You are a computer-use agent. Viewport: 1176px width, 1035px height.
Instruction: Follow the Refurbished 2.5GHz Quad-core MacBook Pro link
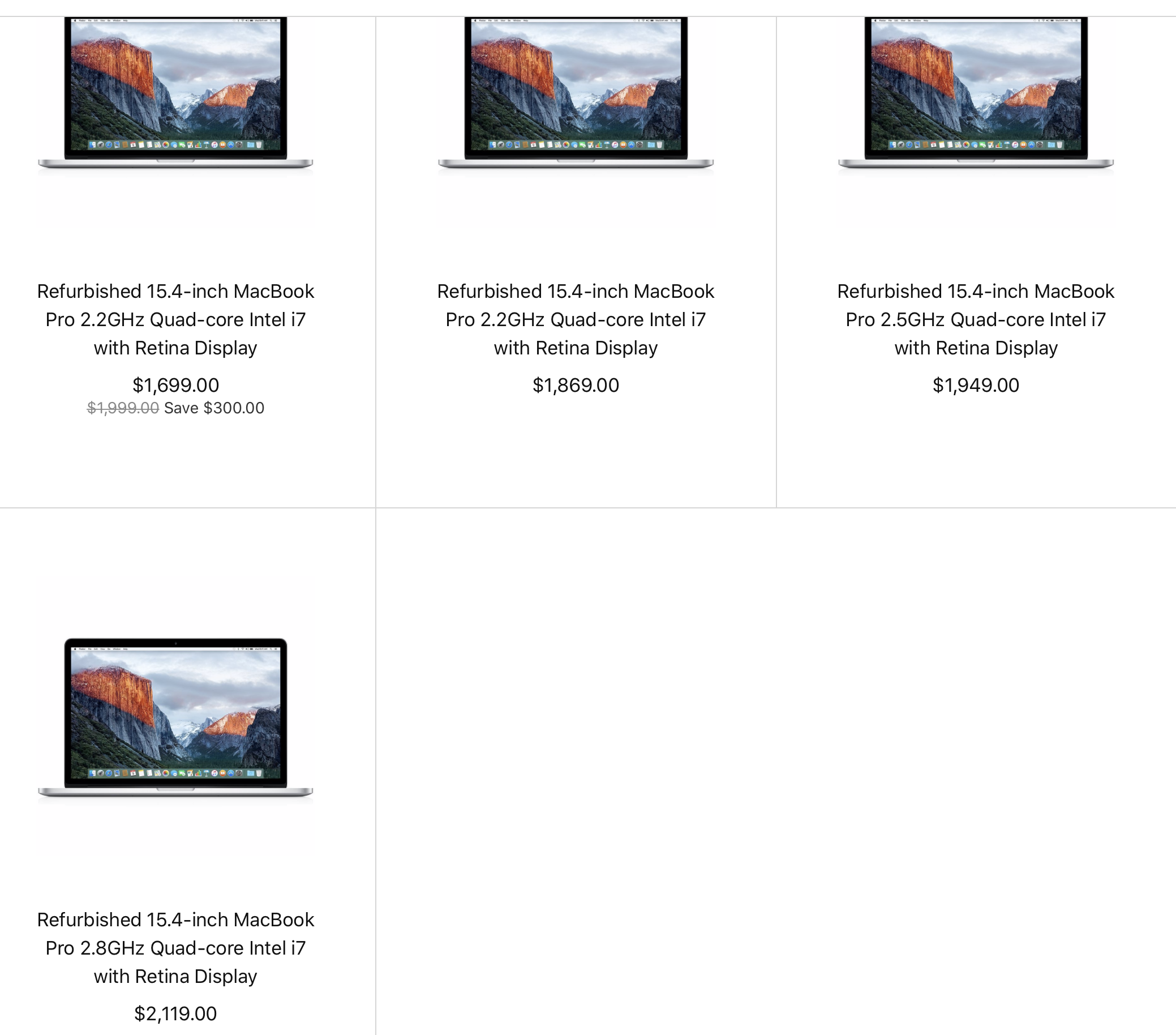(976, 319)
